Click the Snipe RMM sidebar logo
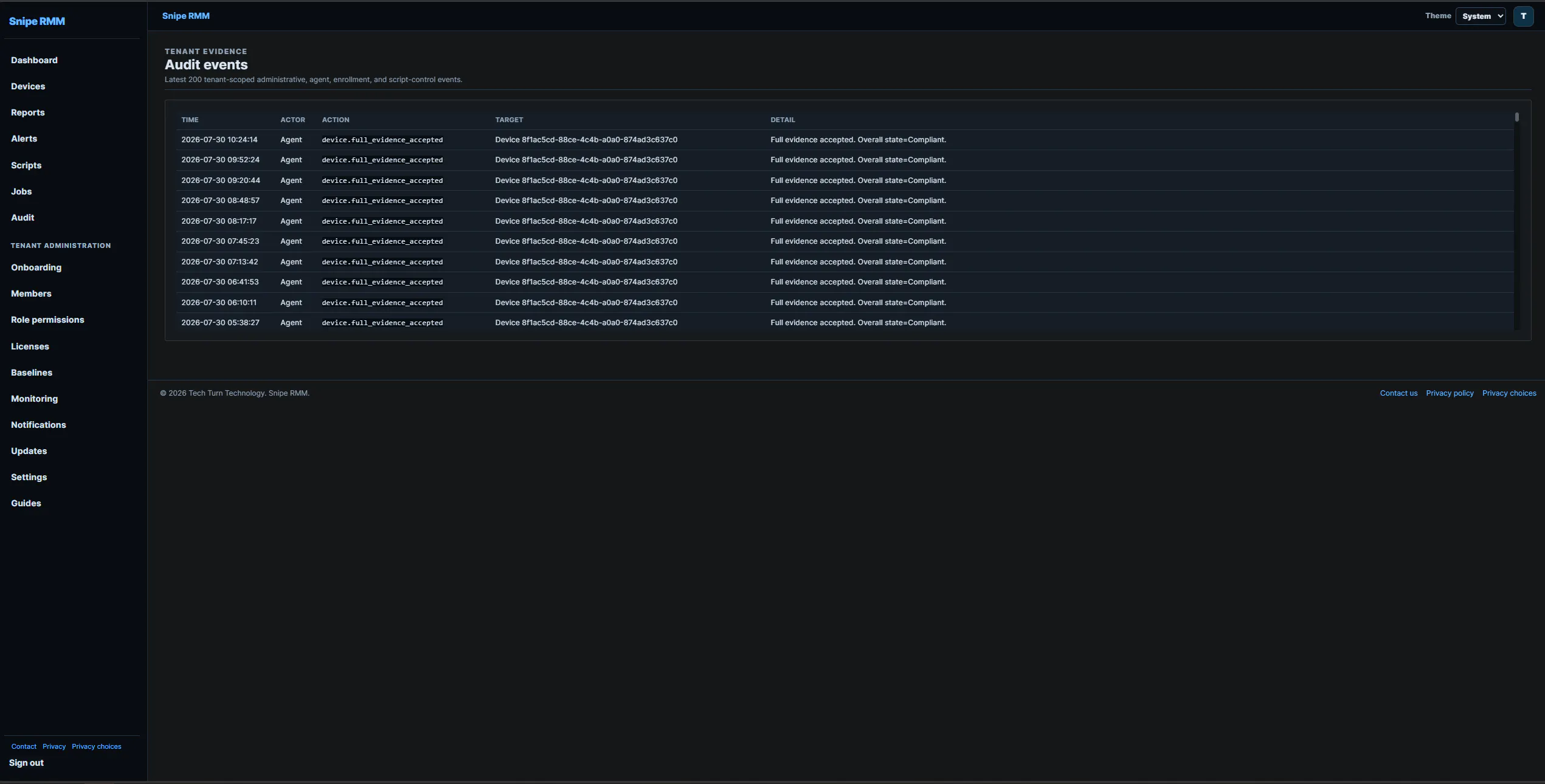The height and width of the screenshot is (784, 1545). (37, 21)
